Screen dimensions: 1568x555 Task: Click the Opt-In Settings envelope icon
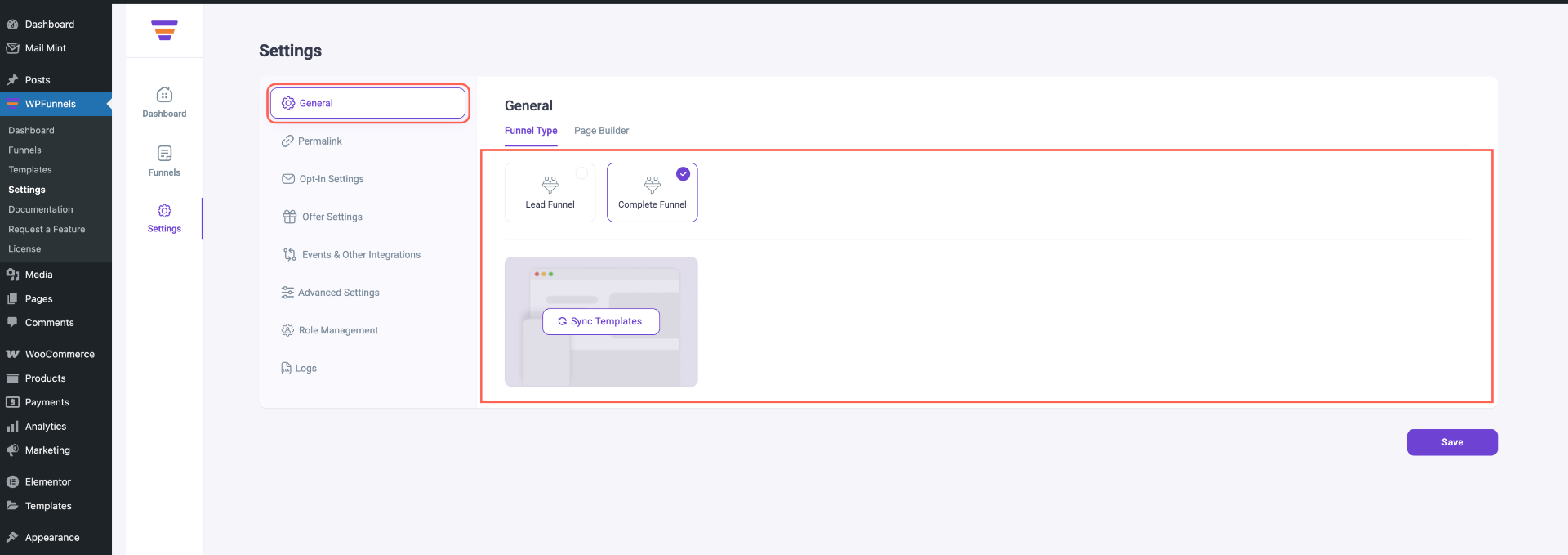[288, 179]
